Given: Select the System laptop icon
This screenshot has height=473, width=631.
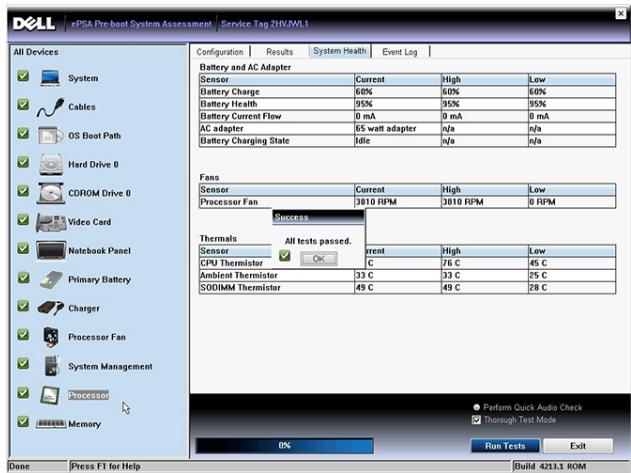Looking at the screenshot, I should click(x=50, y=78).
